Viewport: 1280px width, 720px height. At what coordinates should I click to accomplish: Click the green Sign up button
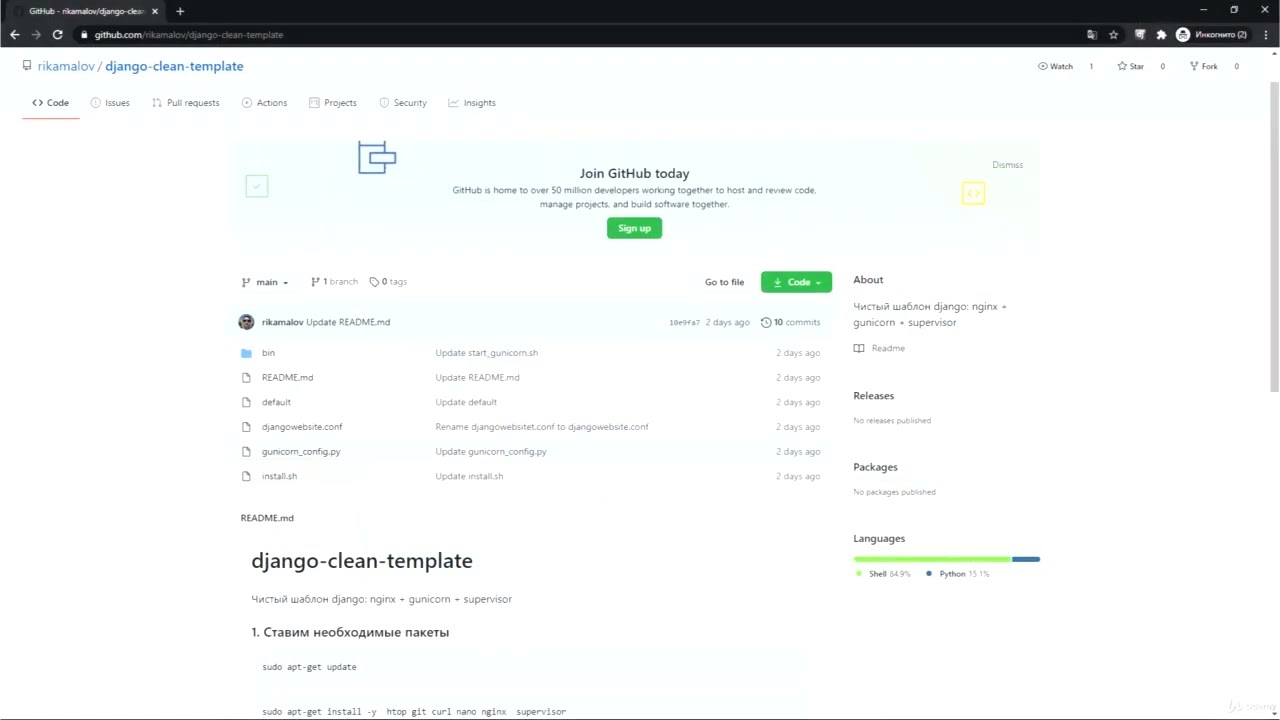[x=634, y=228]
